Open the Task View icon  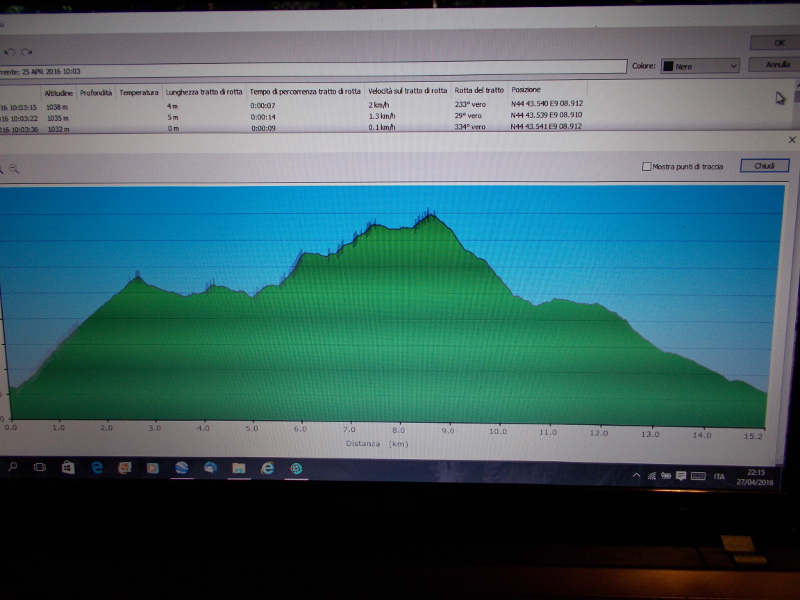[x=39, y=467]
